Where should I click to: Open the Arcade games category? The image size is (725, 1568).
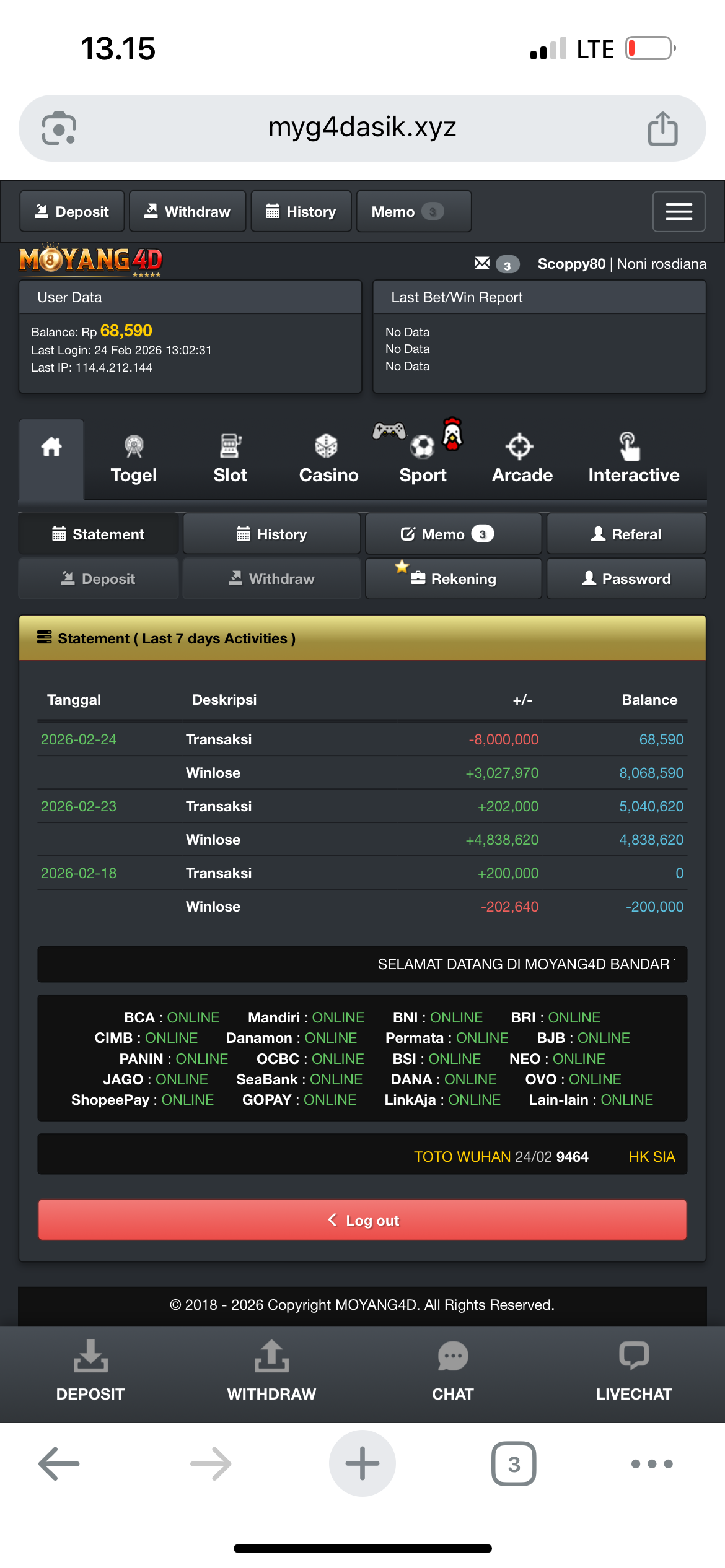click(x=522, y=460)
